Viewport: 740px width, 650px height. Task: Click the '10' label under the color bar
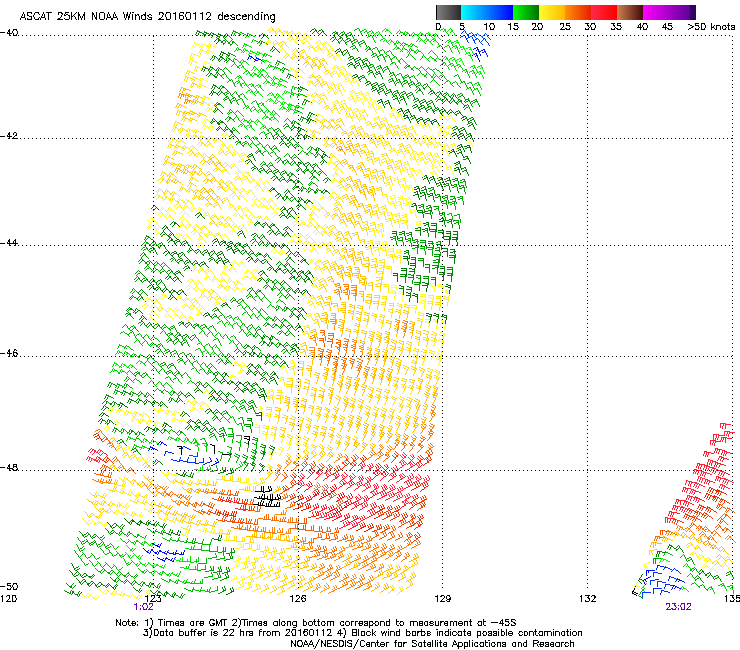(x=489, y=26)
